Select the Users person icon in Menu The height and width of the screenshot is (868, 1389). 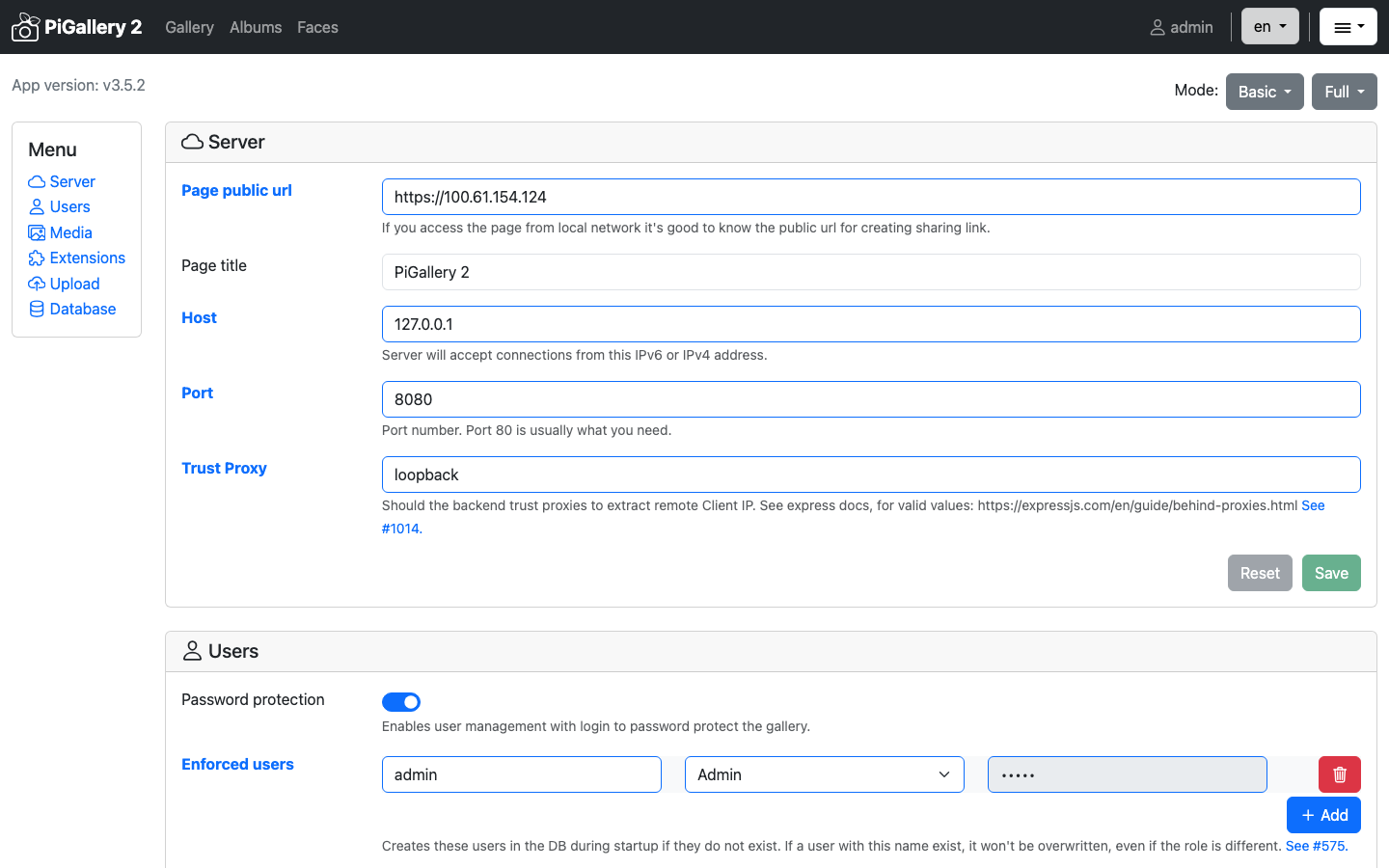37,206
